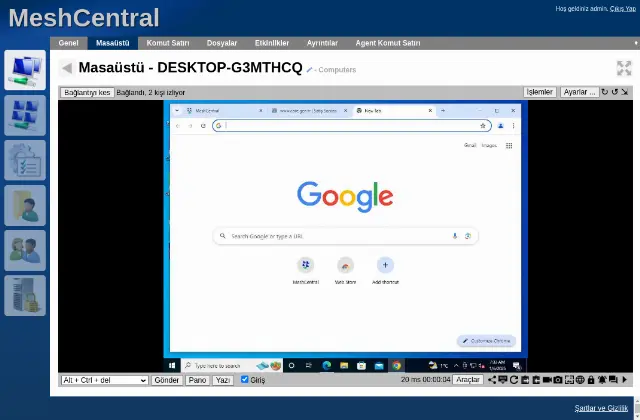Edit device name with pencil icon
Viewport: 640px width, 420px height.
point(309,70)
